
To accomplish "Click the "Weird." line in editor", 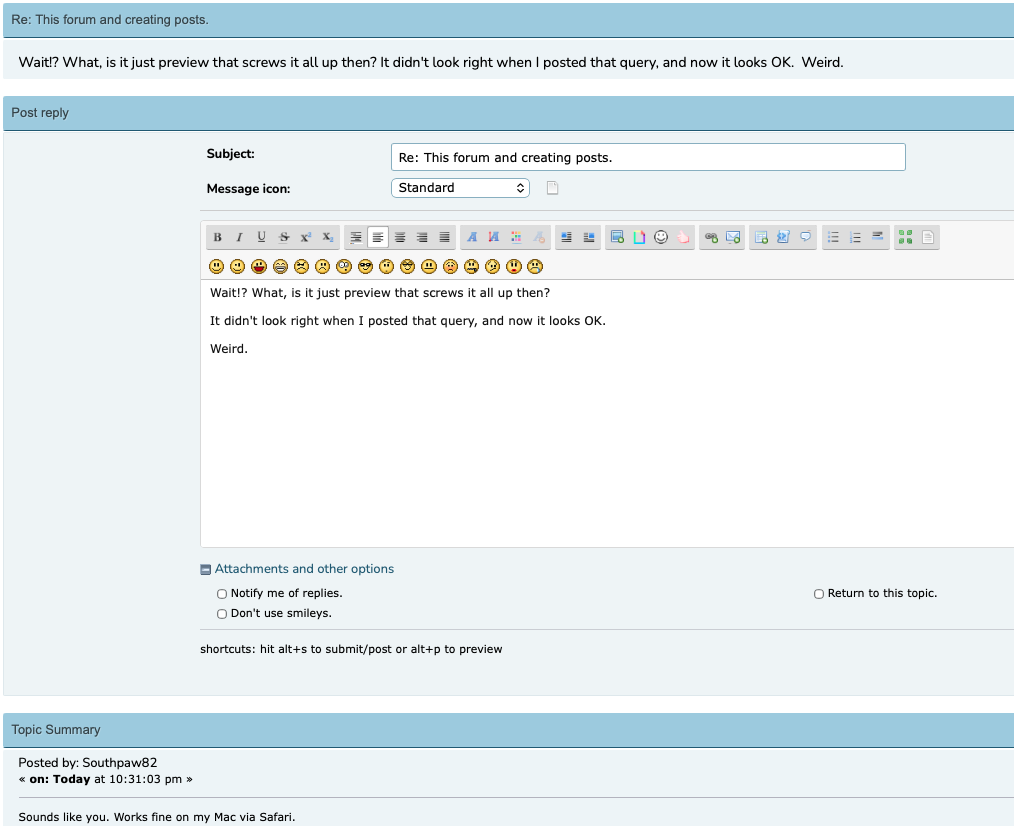I will 229,349.
